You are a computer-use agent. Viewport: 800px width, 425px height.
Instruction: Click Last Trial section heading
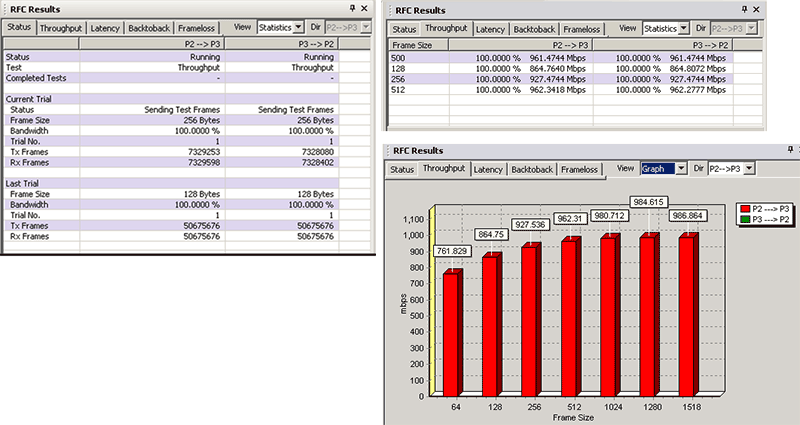(22, 184)
